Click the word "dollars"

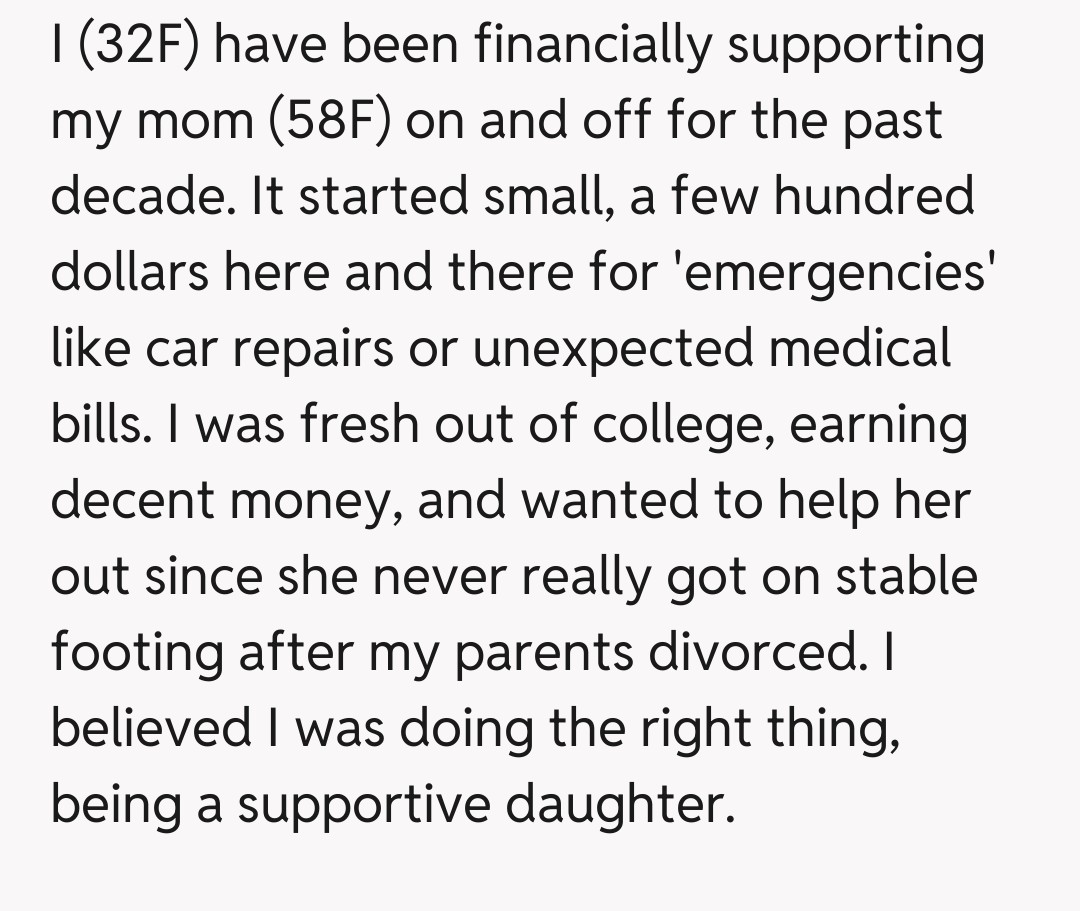(129, 273)
